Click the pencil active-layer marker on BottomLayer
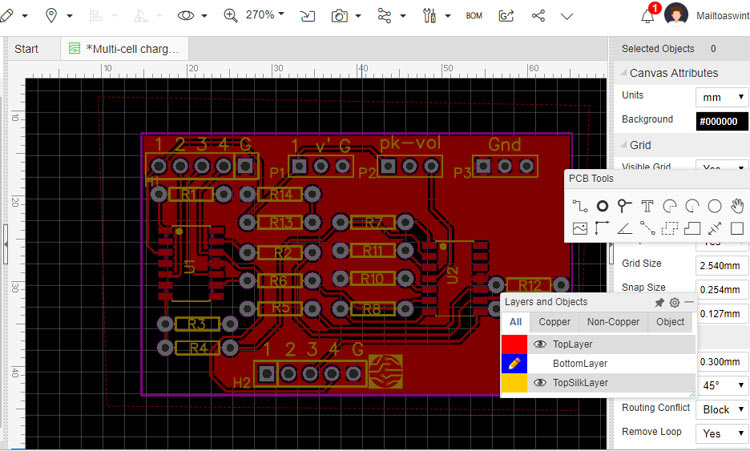The height and width of the screenshot is (451, 750). [514, 363]
